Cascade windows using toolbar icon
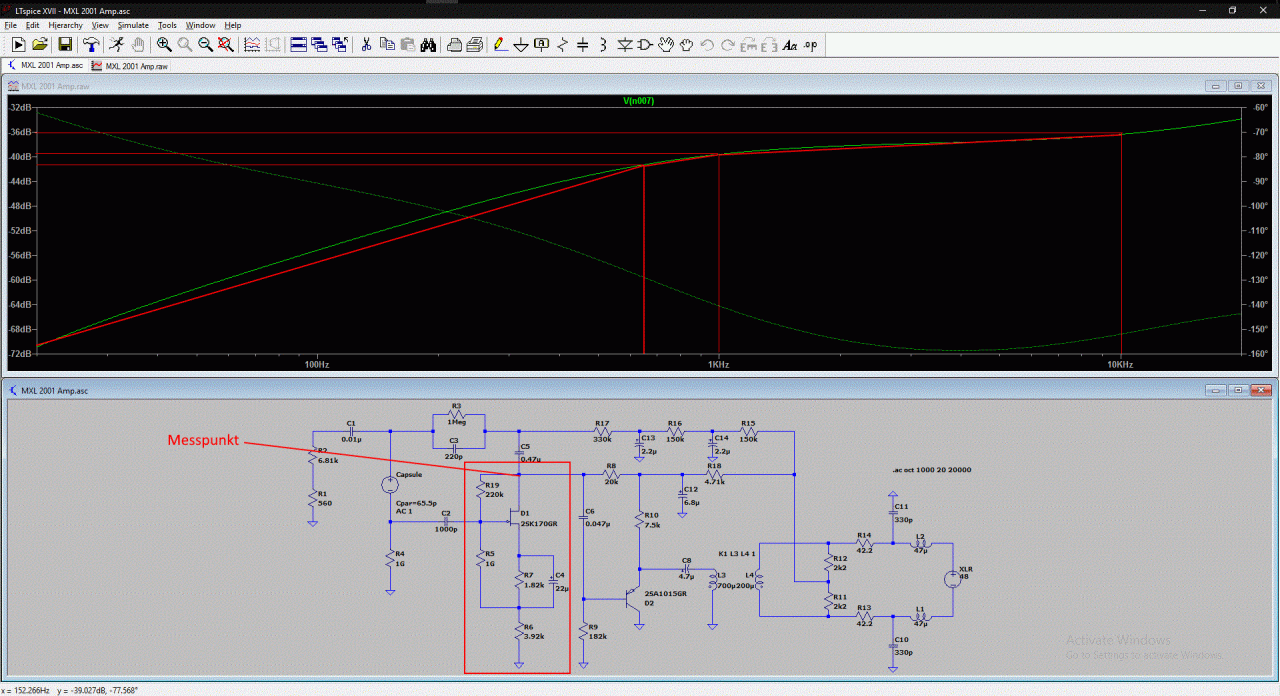 point(319,45)
